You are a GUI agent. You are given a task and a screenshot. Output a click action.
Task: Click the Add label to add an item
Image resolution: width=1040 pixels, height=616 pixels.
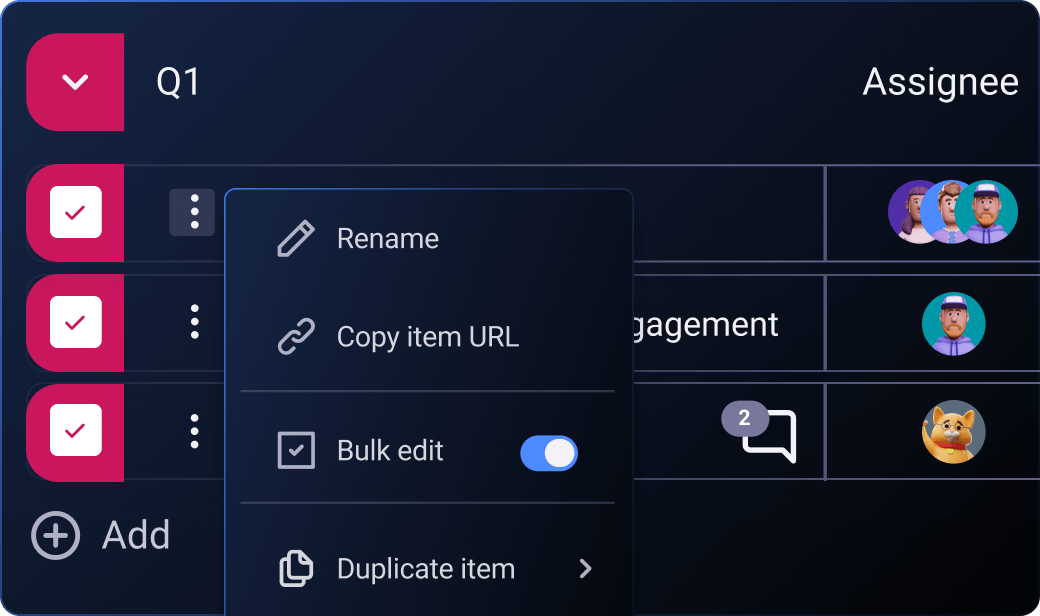(136, 536)
